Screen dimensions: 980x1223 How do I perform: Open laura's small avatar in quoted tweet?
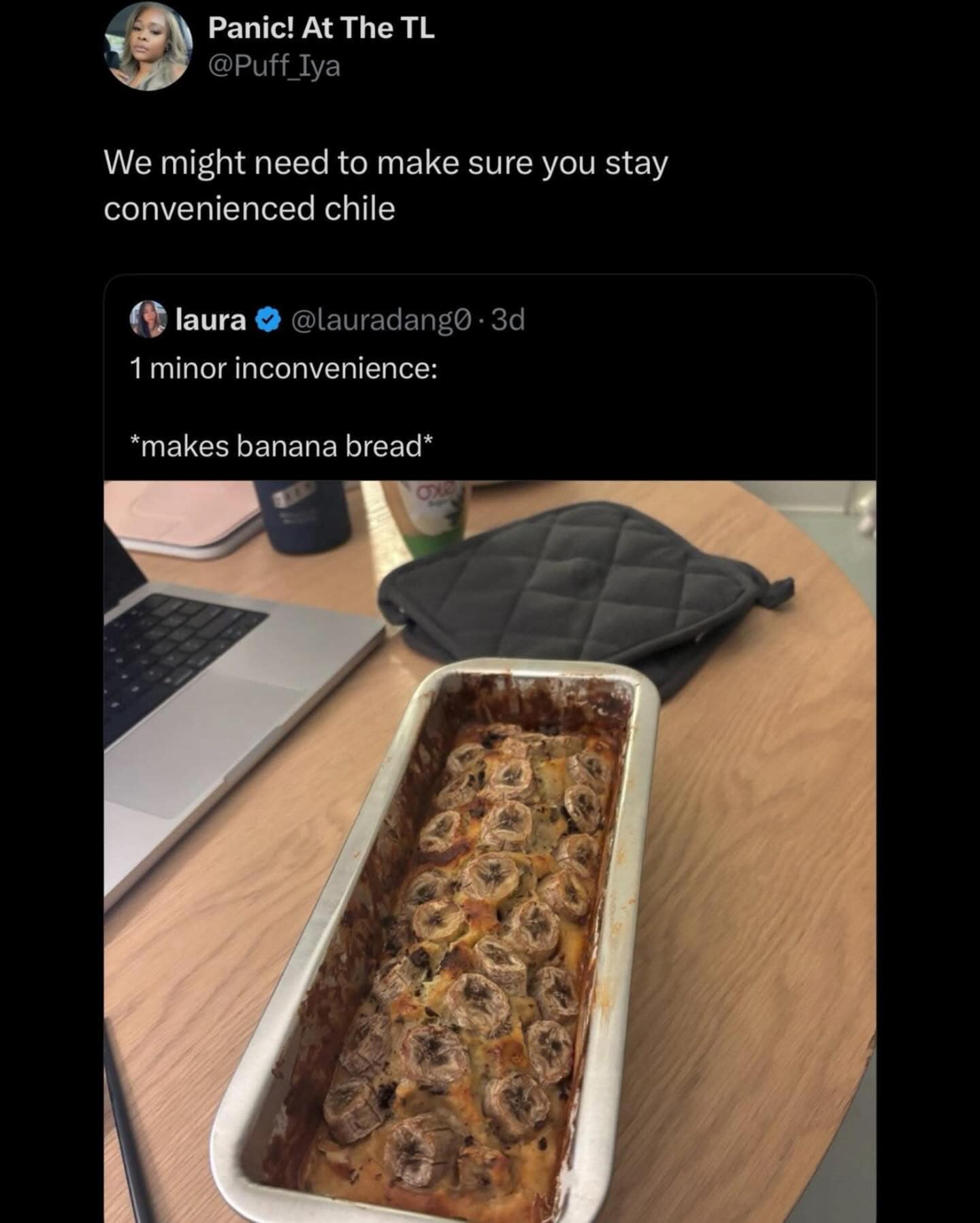(148, 319)
